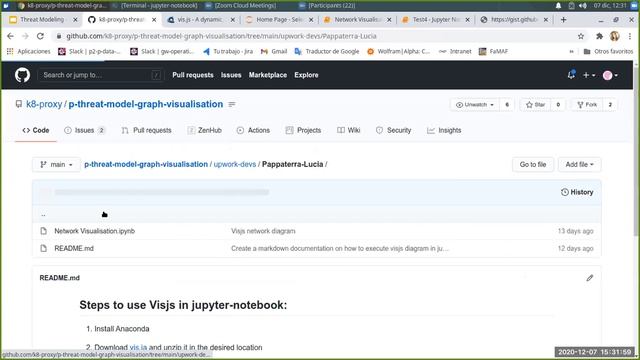Open the Visjs network diagram commit message
The width and height of the screenshot is (640, 360).
pos(263,231)
